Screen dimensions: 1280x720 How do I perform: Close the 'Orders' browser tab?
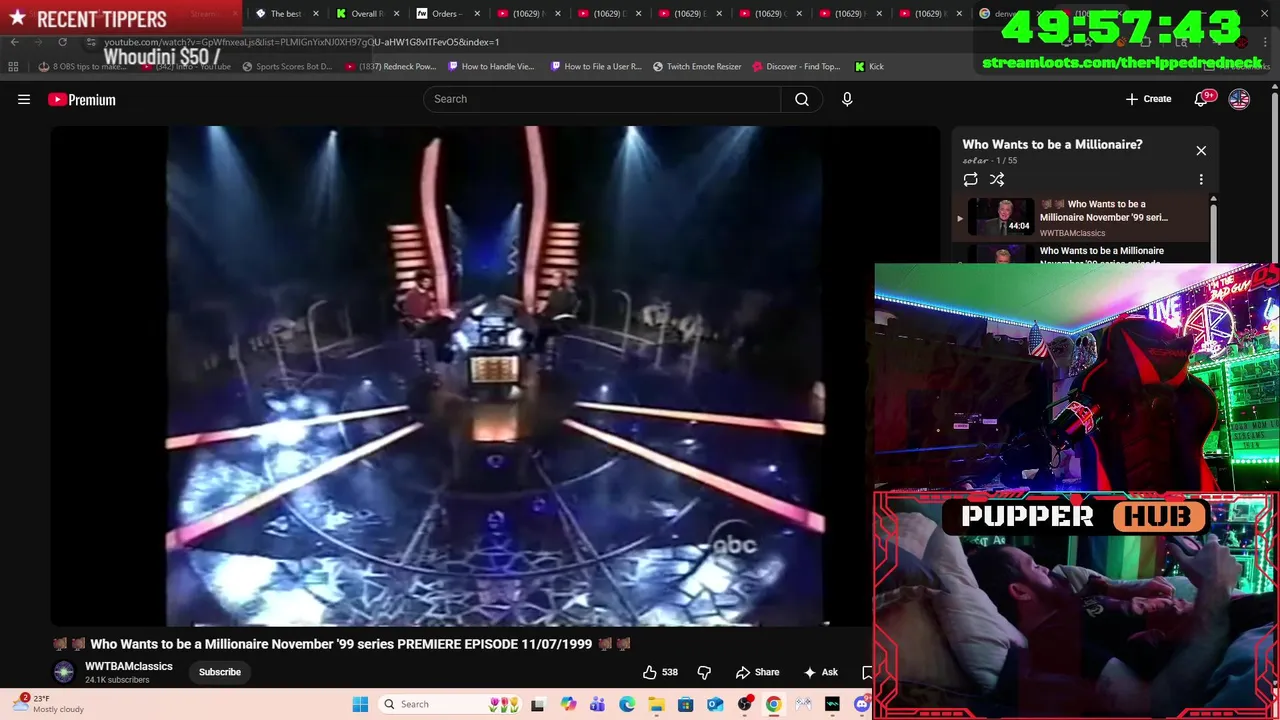pyautogui.click(x=476, y=14)
